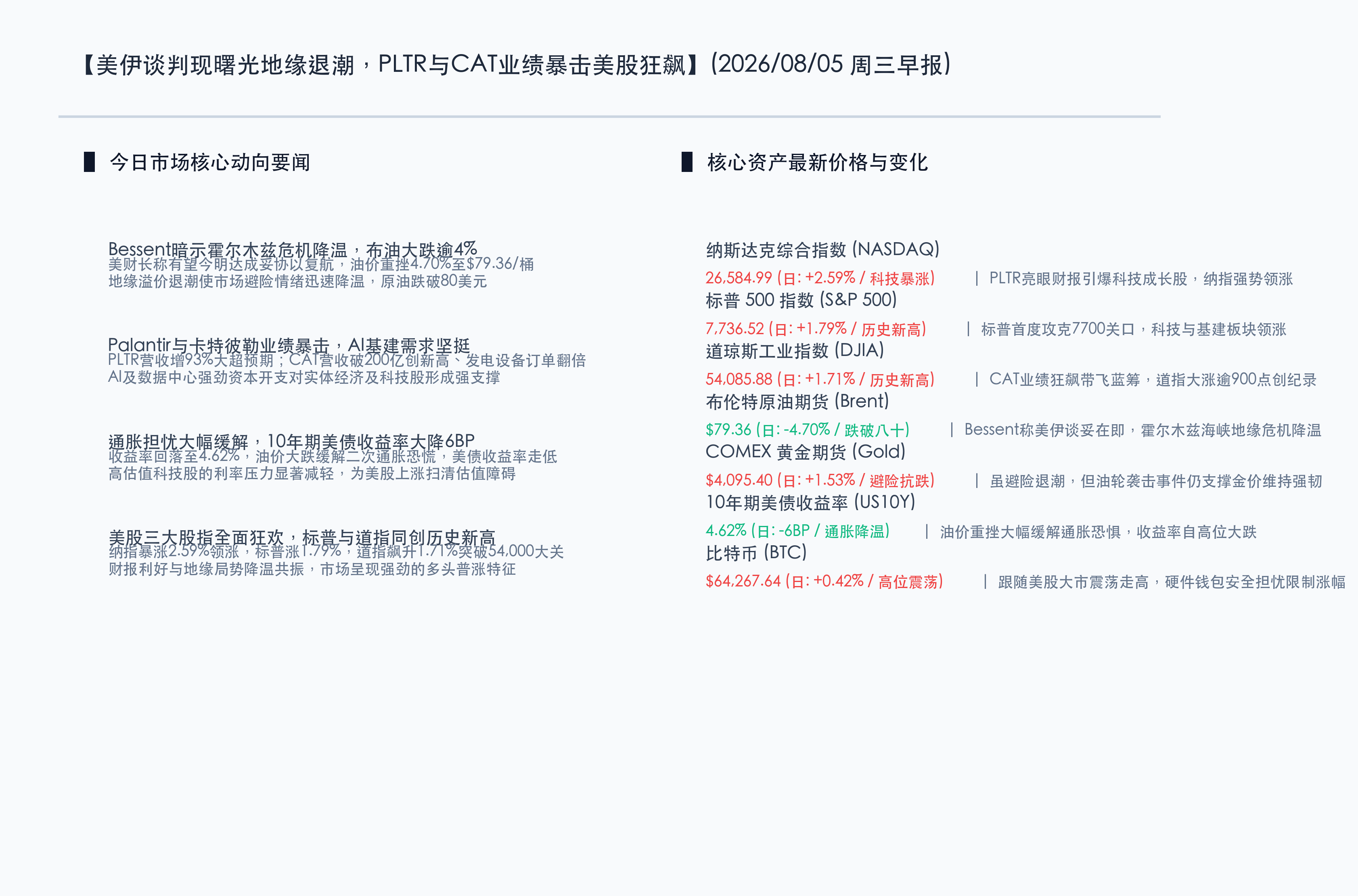The image size is (1358, 896).
Task: Click BTC value $64,267.64 高位震荡
Action: (x=824, y=581)
